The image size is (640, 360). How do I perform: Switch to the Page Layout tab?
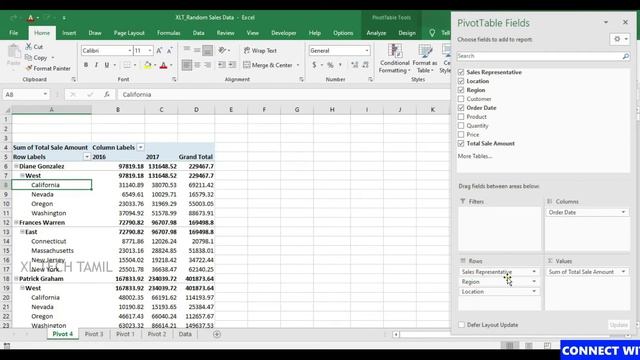(x=129, y=33)
